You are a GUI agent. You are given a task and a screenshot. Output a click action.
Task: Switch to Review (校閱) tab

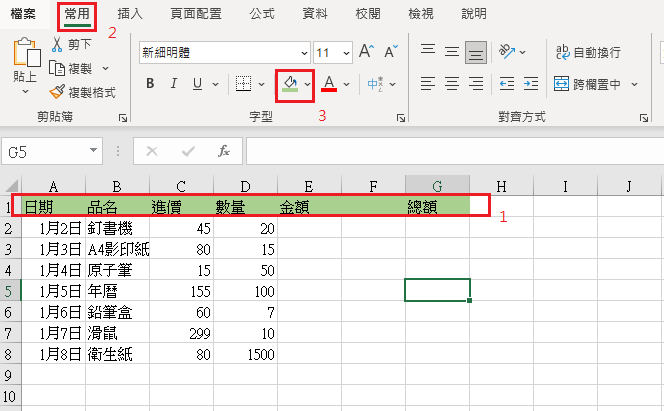[x=368, y=14]
